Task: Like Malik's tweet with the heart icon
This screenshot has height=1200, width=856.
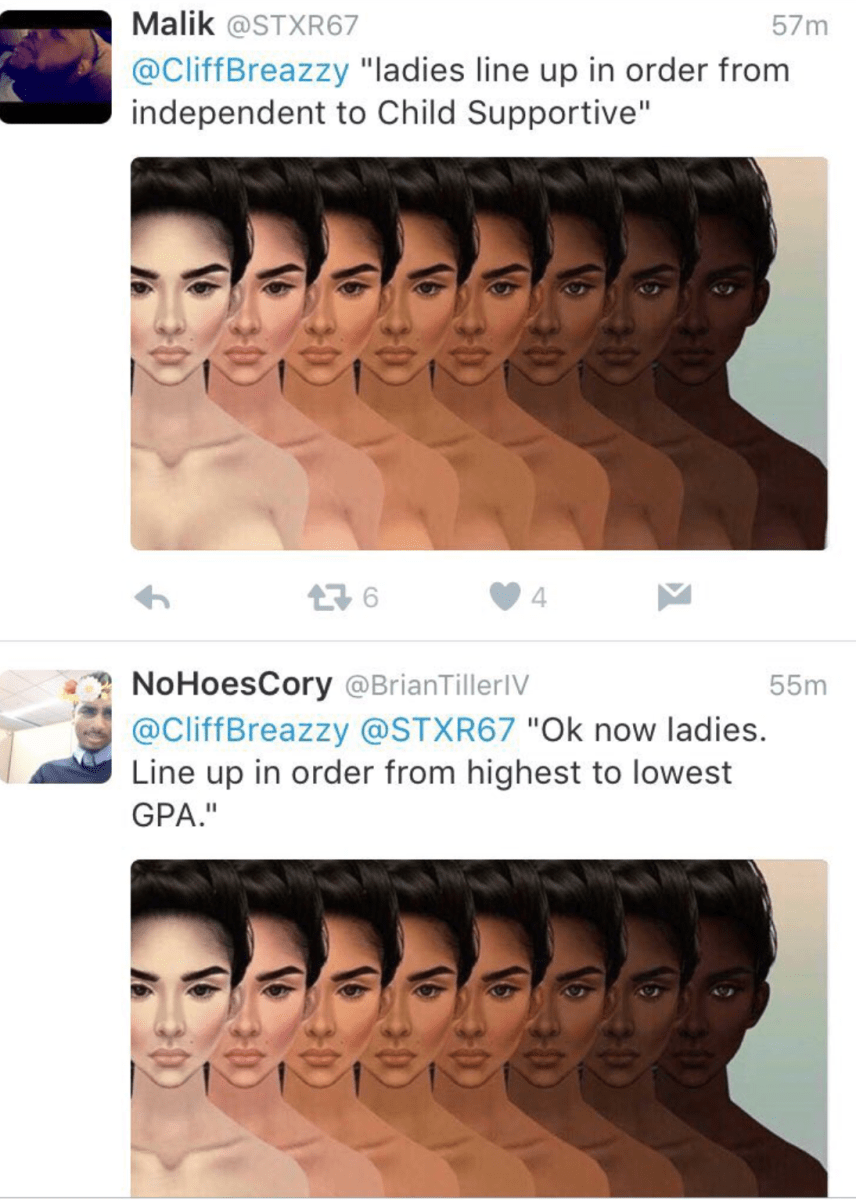Action: pyautogui.click(x=503, y=598)
